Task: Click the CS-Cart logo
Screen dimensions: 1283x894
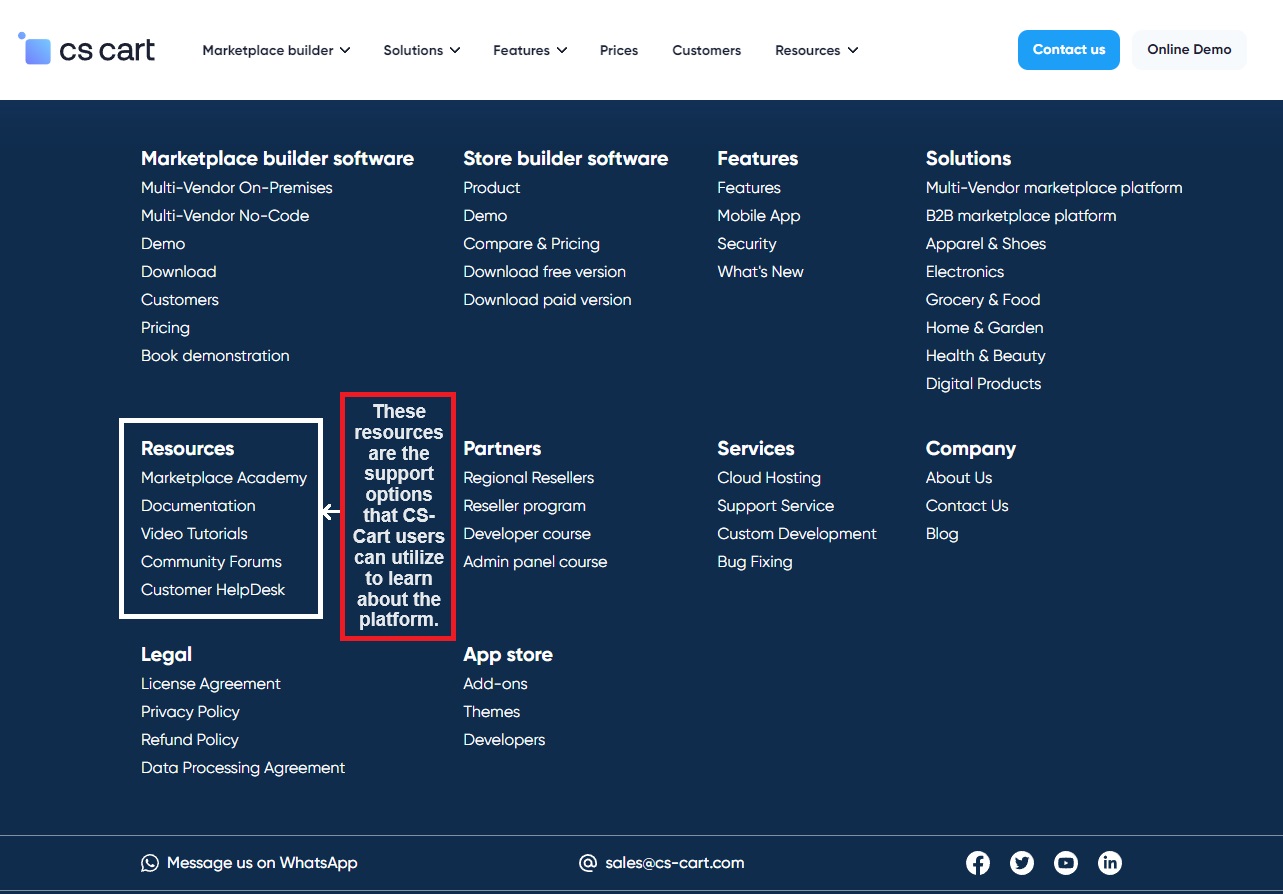Action: [87, 49]
